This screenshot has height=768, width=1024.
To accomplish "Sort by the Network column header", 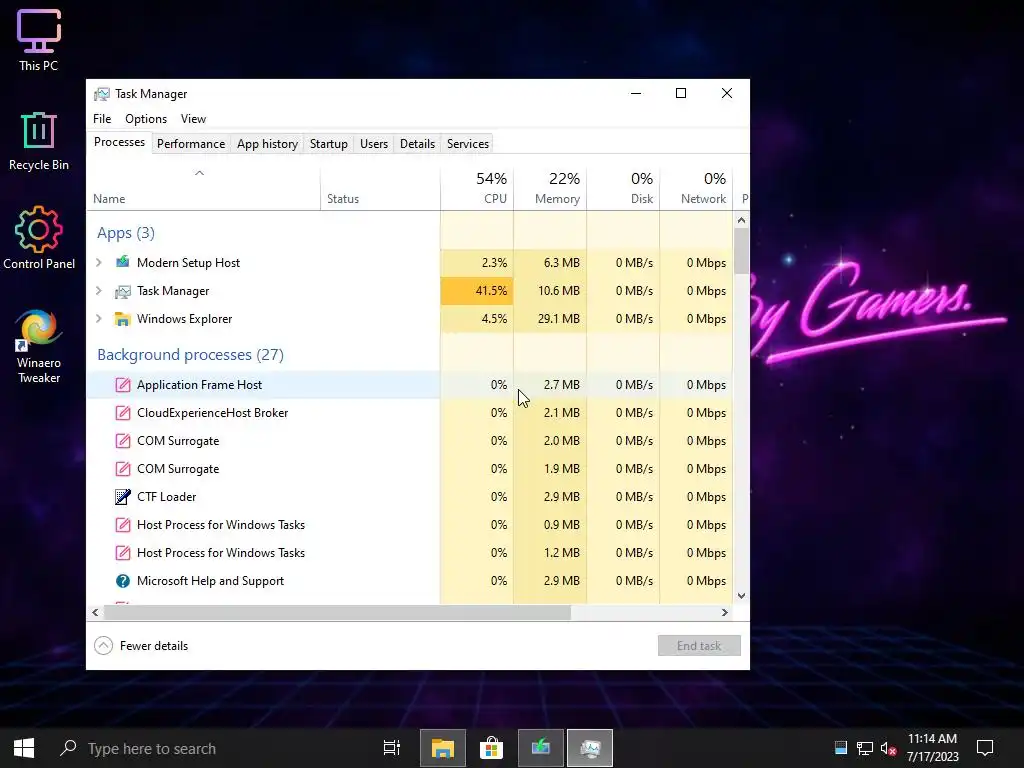I will click(696, 189).
